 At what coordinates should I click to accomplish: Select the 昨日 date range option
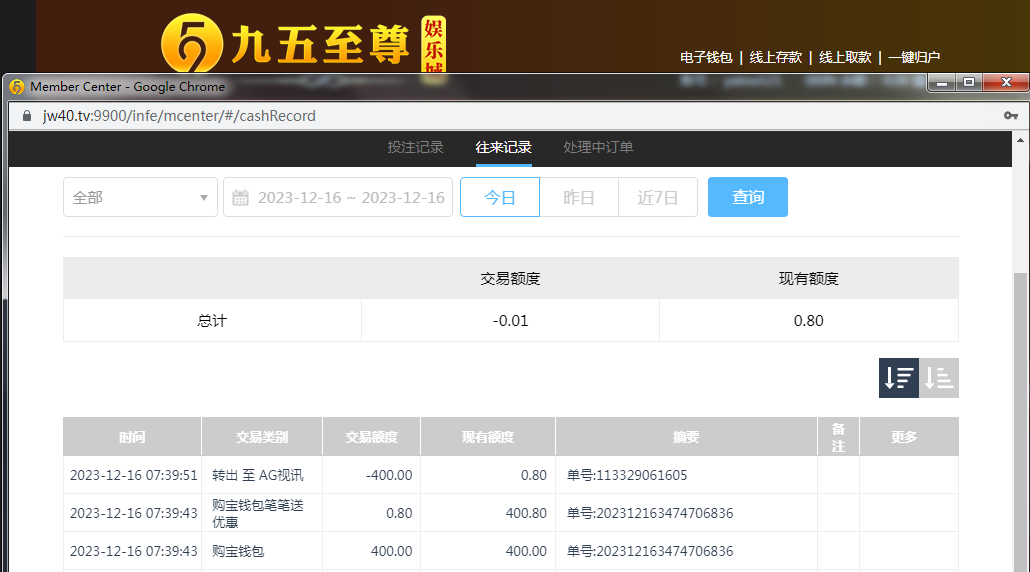click(x=579, y=197)
